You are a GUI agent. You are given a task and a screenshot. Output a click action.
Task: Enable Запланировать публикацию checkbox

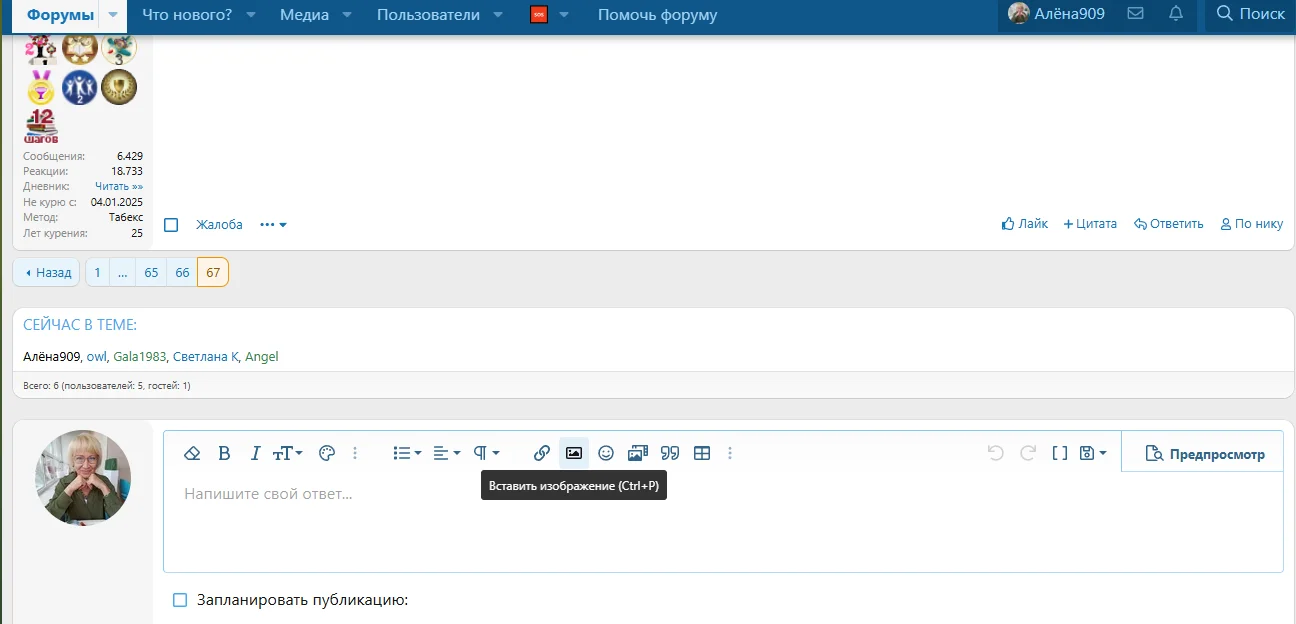tap(180, 600)
